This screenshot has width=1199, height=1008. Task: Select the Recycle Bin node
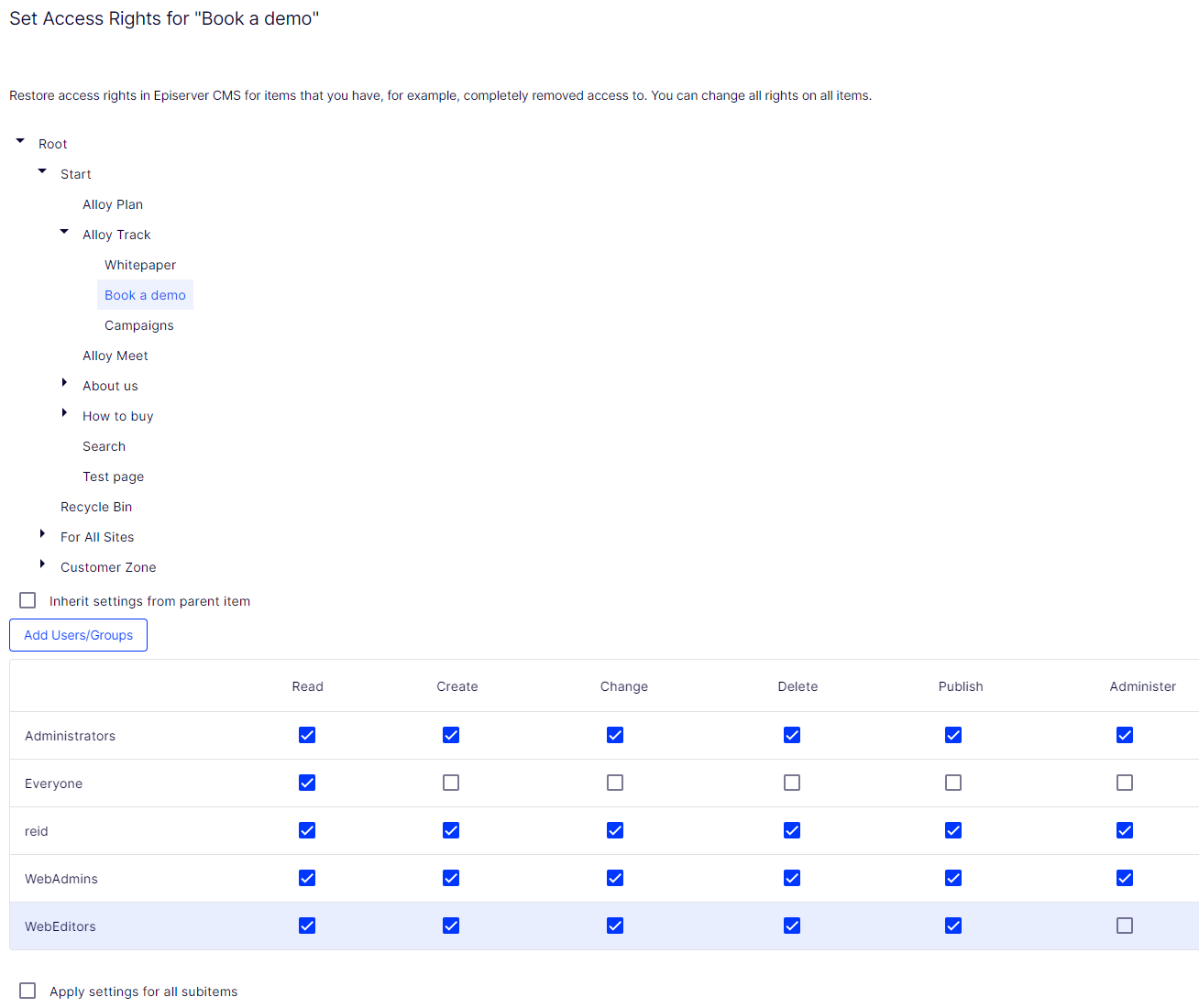coord(95,506)
